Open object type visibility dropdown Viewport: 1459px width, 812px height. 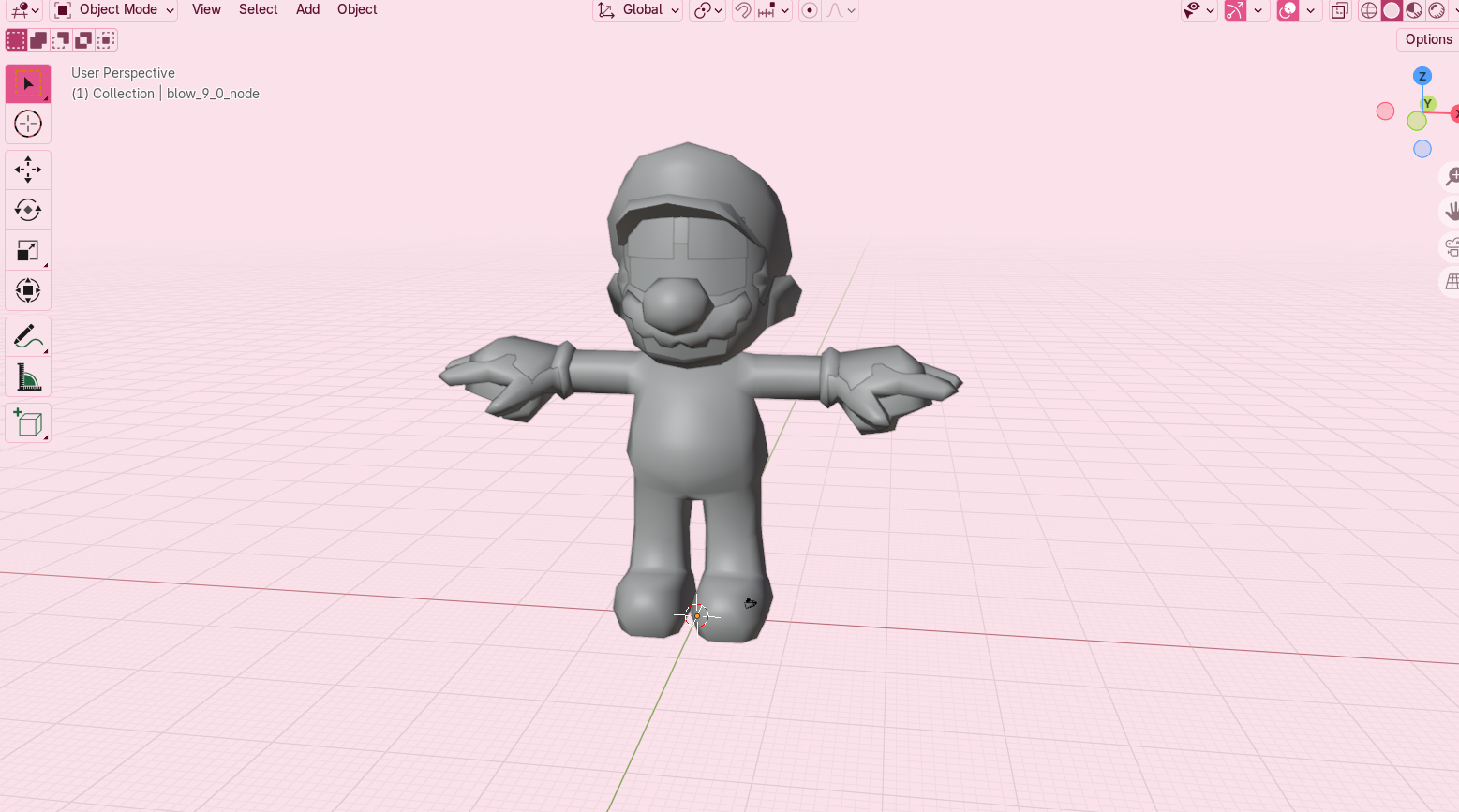(x=1198, y=10)
